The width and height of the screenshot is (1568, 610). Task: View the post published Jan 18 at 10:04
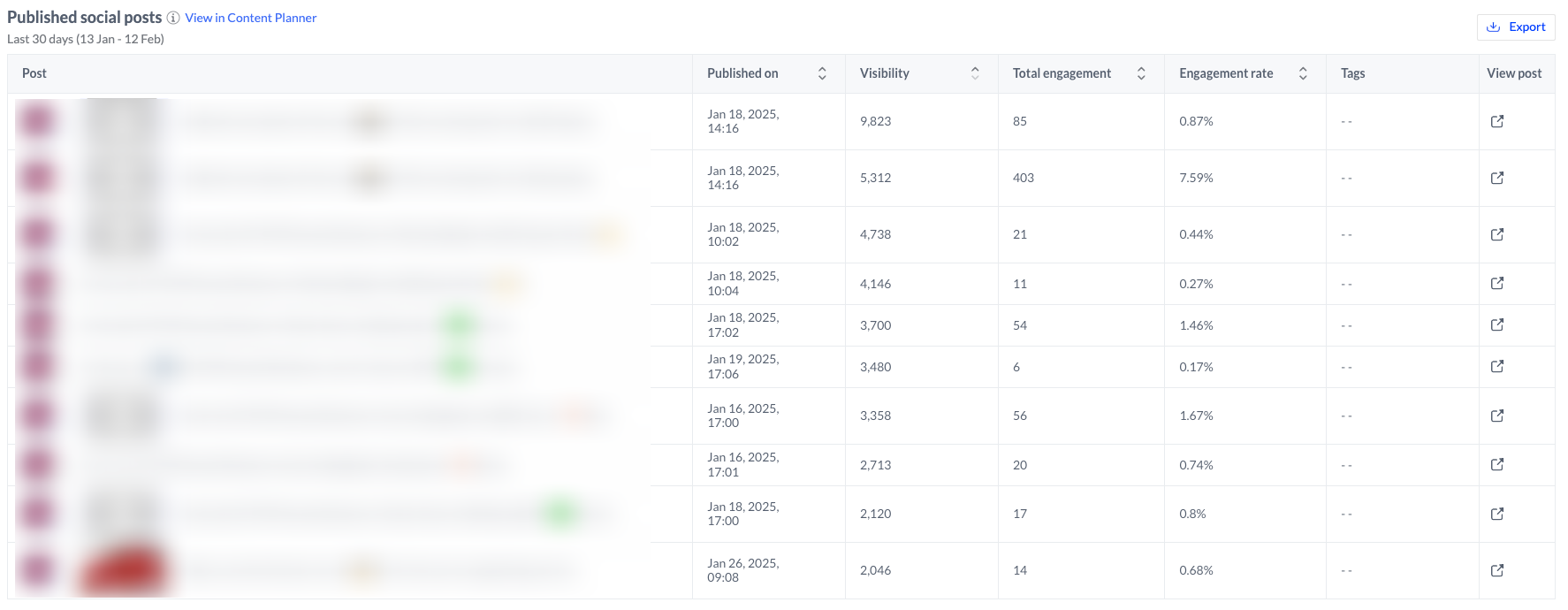1496,283
